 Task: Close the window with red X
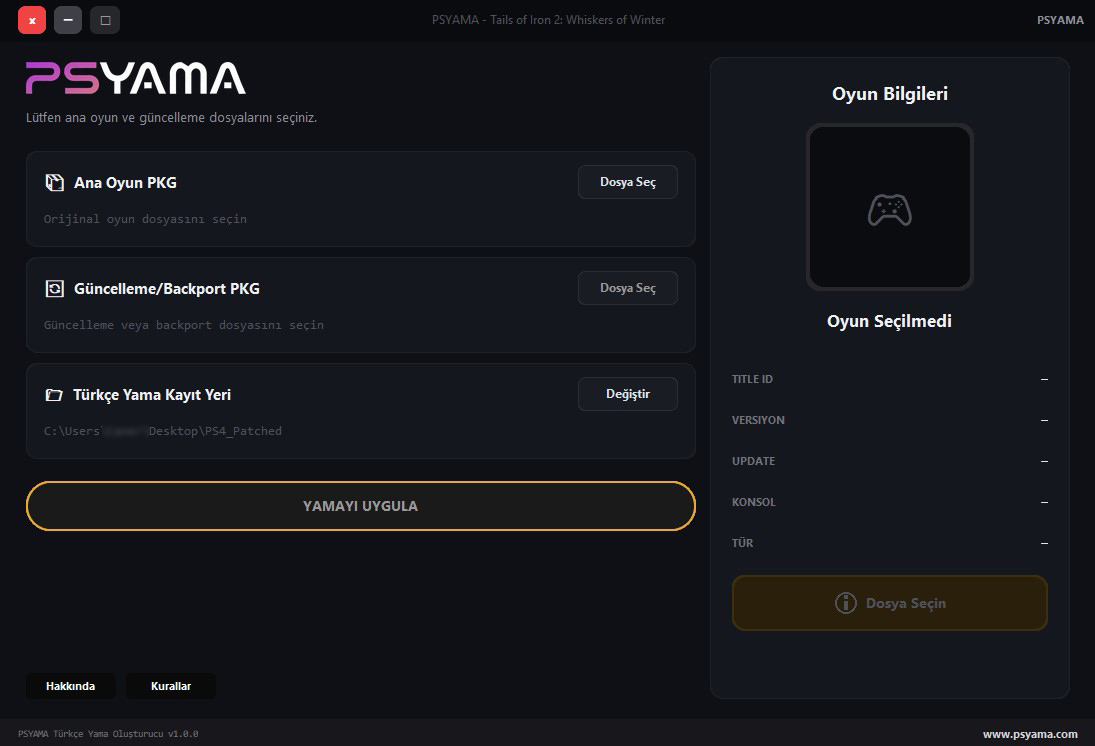32,20
